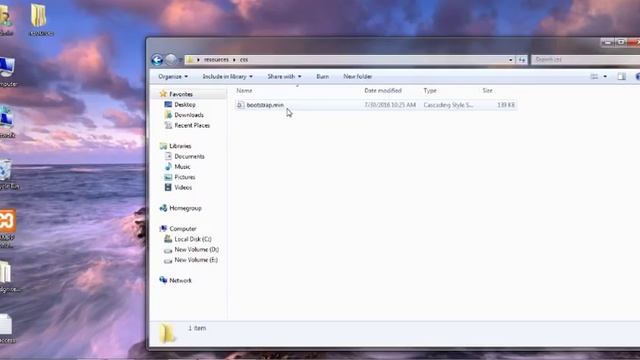Click the New Volume (D:) drive icon
This screenshot has width=640, height=360.
[x=168, y=250]
